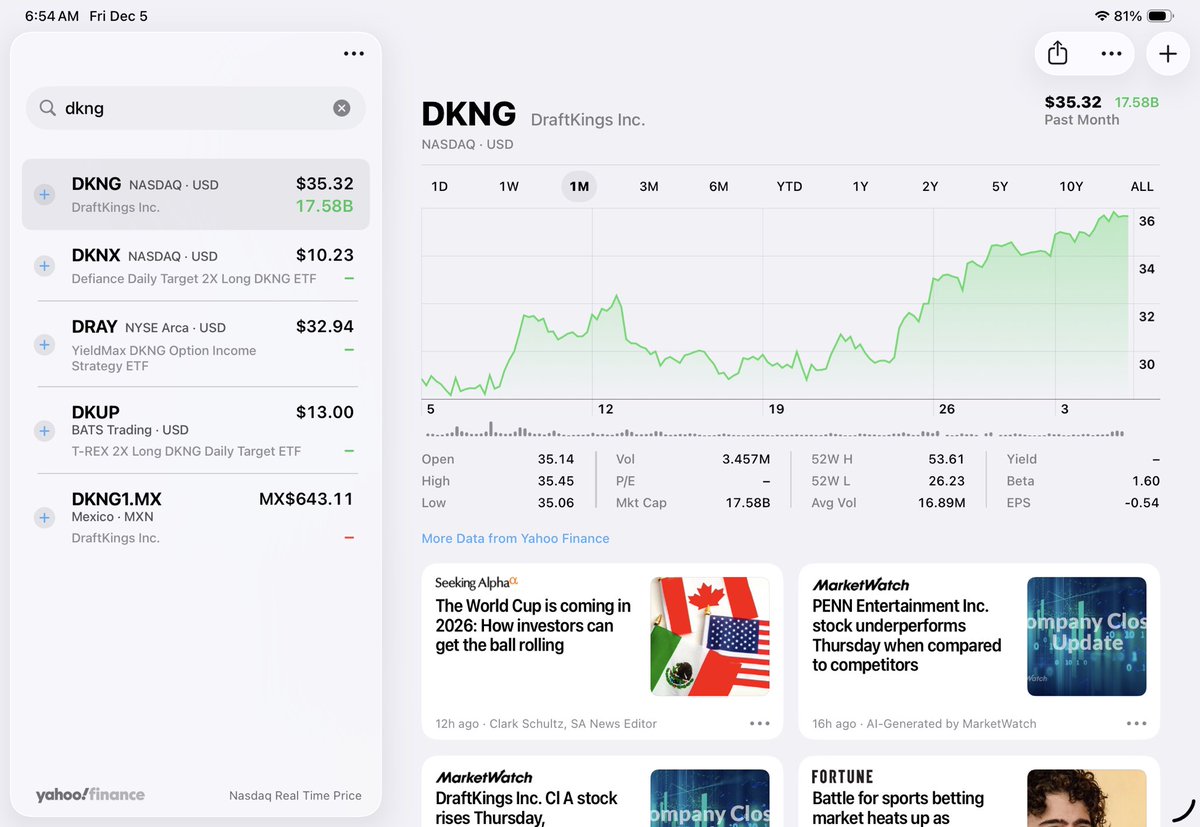Select the DKNG DraftKings Inc. search result

(x=196, y=194)
